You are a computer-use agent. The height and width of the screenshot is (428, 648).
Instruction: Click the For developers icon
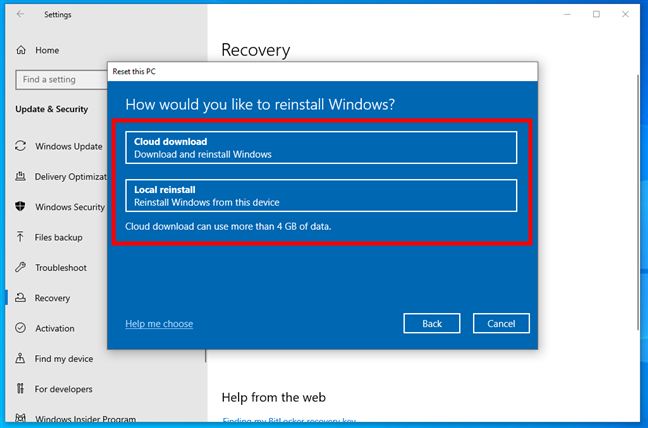[20, 388]
